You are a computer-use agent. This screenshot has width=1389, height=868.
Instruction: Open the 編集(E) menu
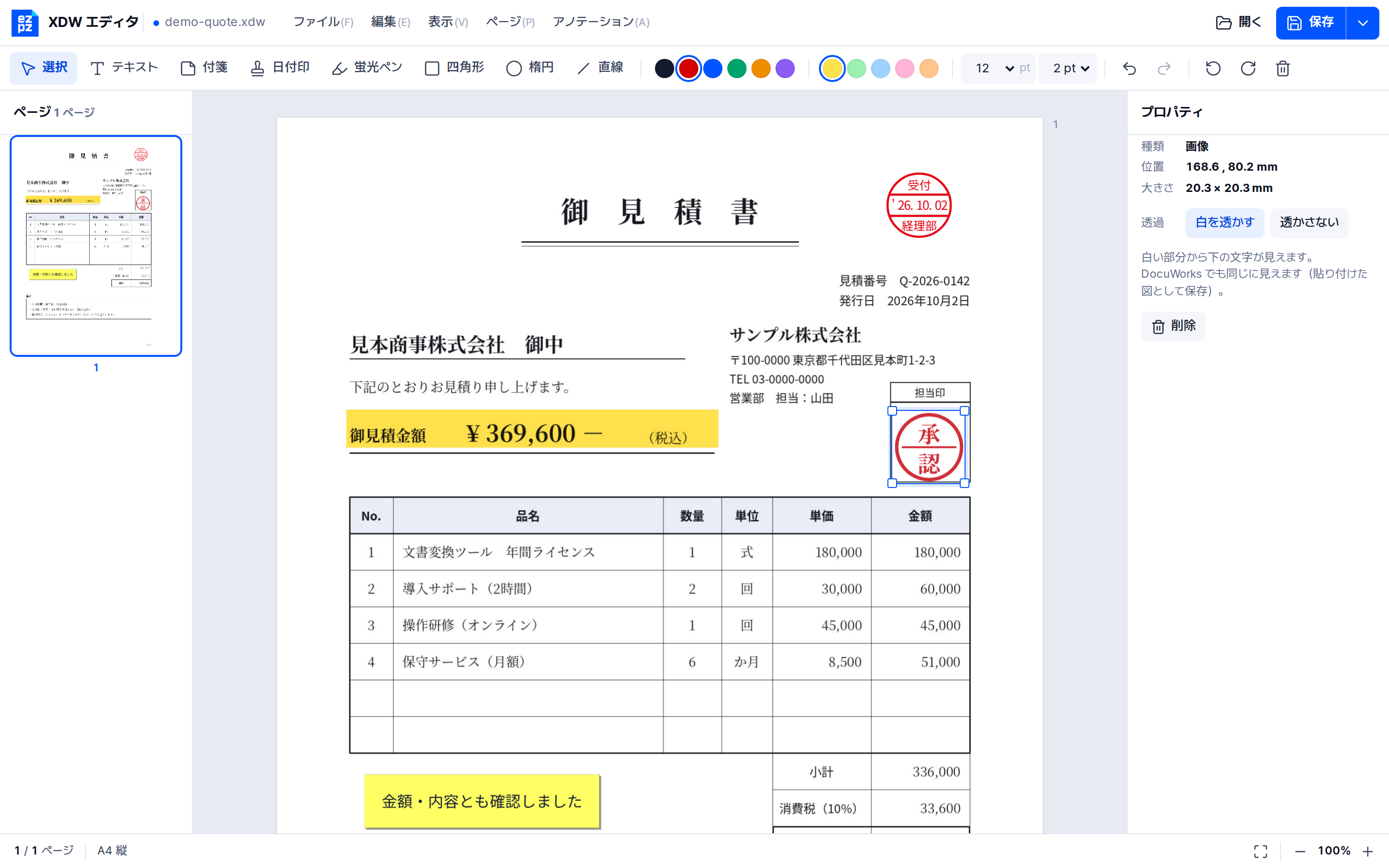[390, 22]
